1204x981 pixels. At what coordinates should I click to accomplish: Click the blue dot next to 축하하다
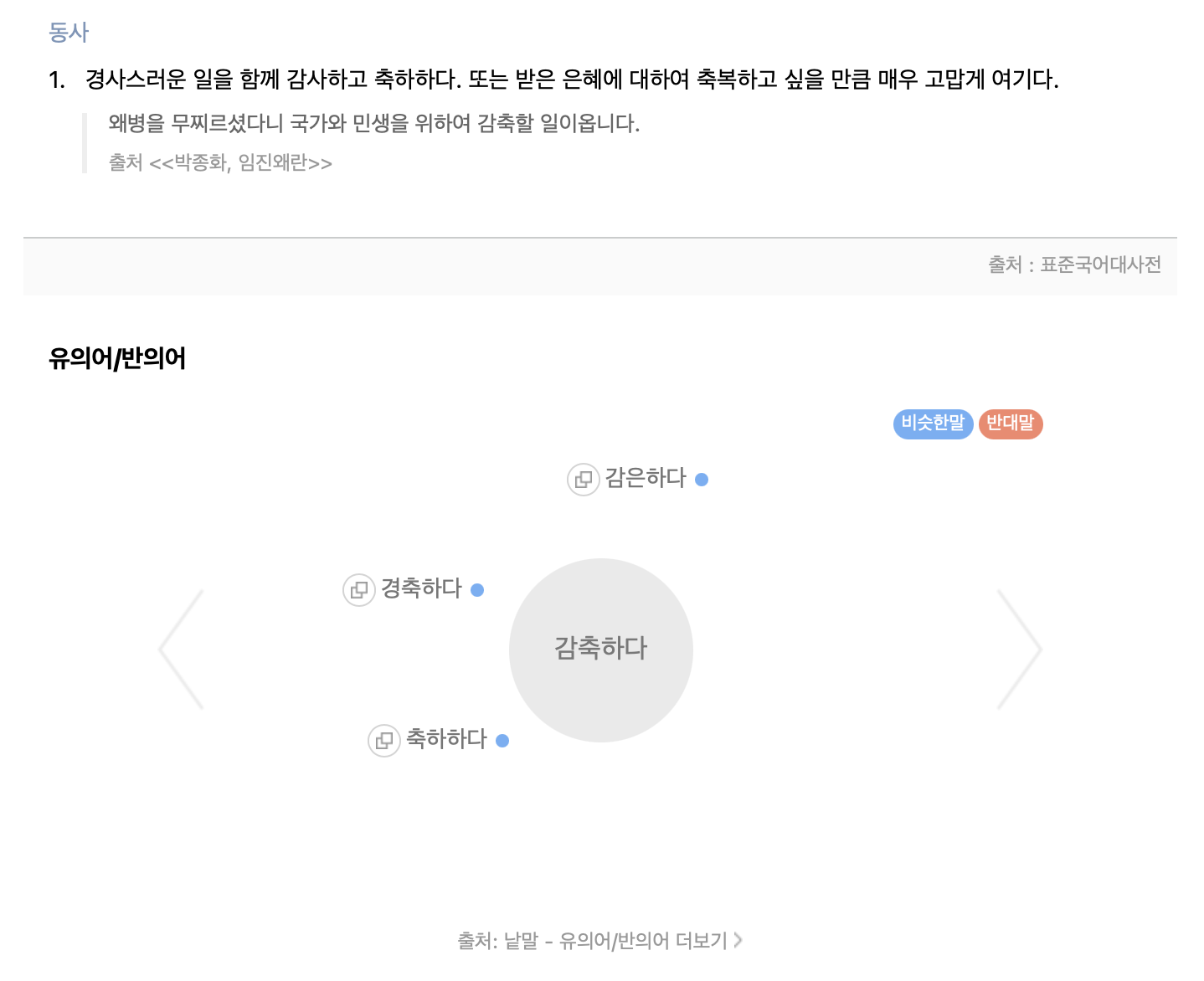pyautogui.click(x=502, y=741)
